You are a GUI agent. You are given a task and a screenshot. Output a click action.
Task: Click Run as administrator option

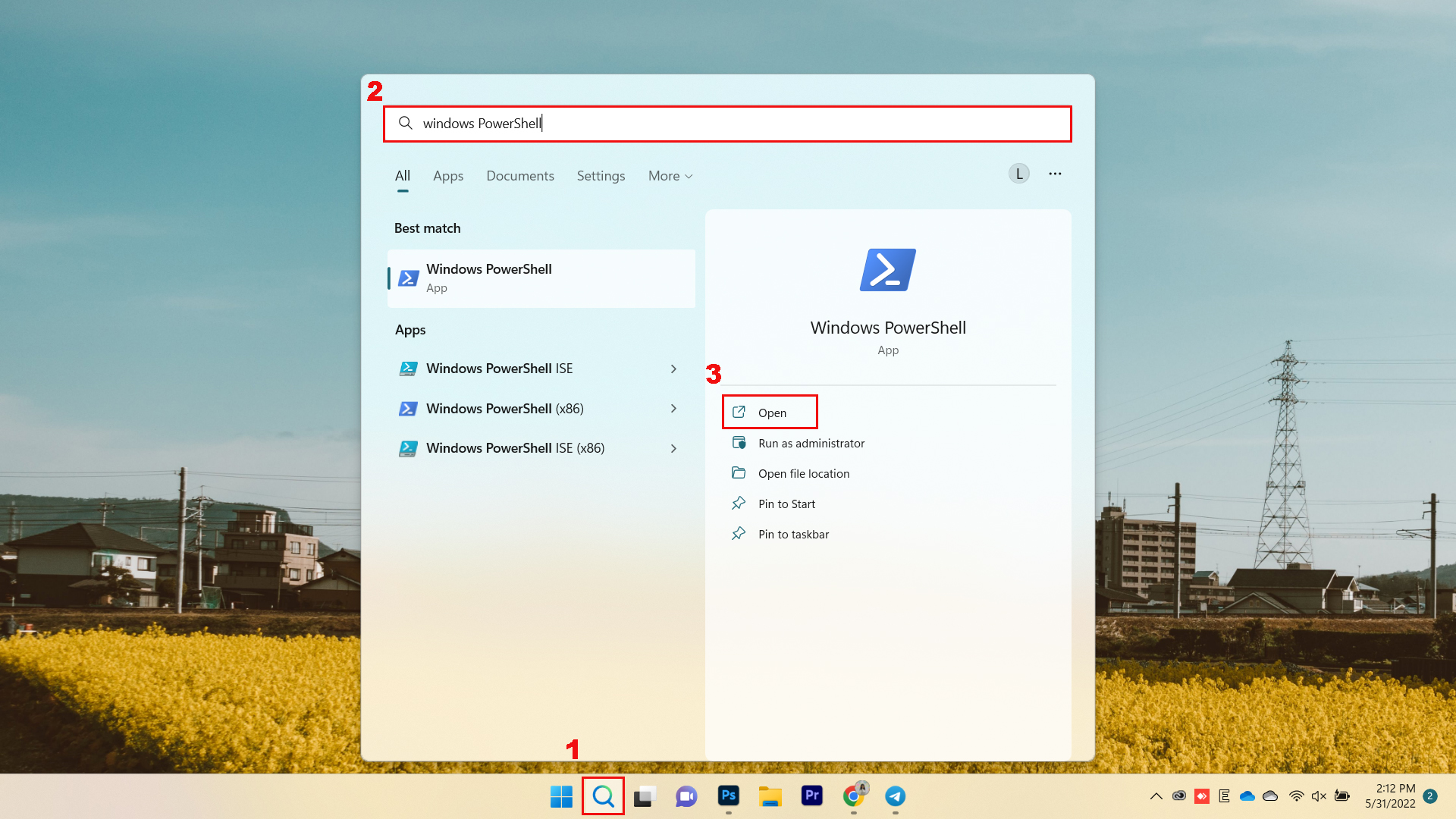[811, 442]
